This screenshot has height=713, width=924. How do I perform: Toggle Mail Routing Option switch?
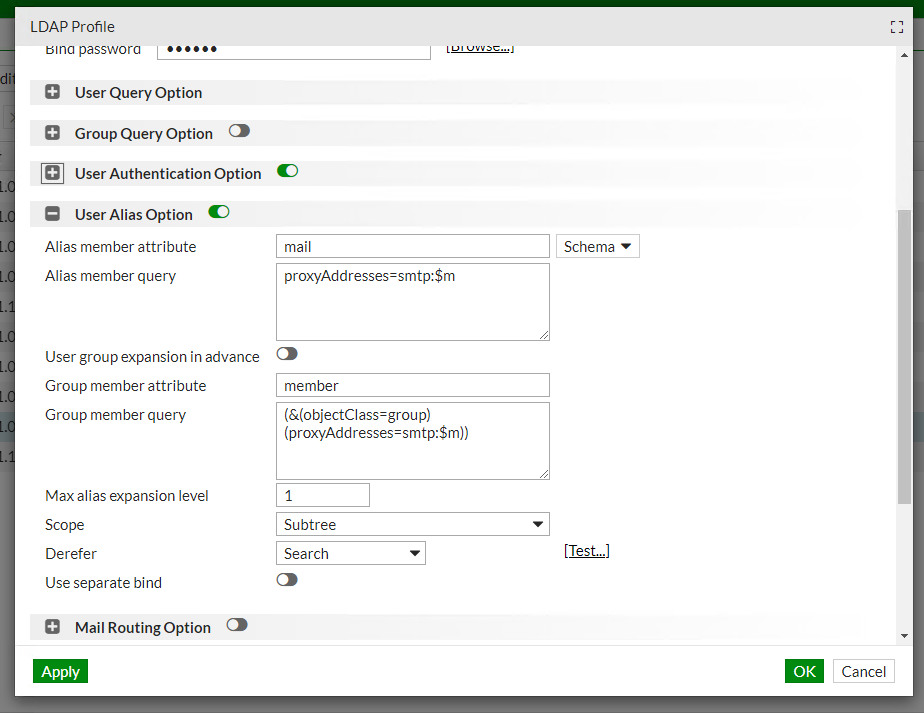tap(237, 625)
